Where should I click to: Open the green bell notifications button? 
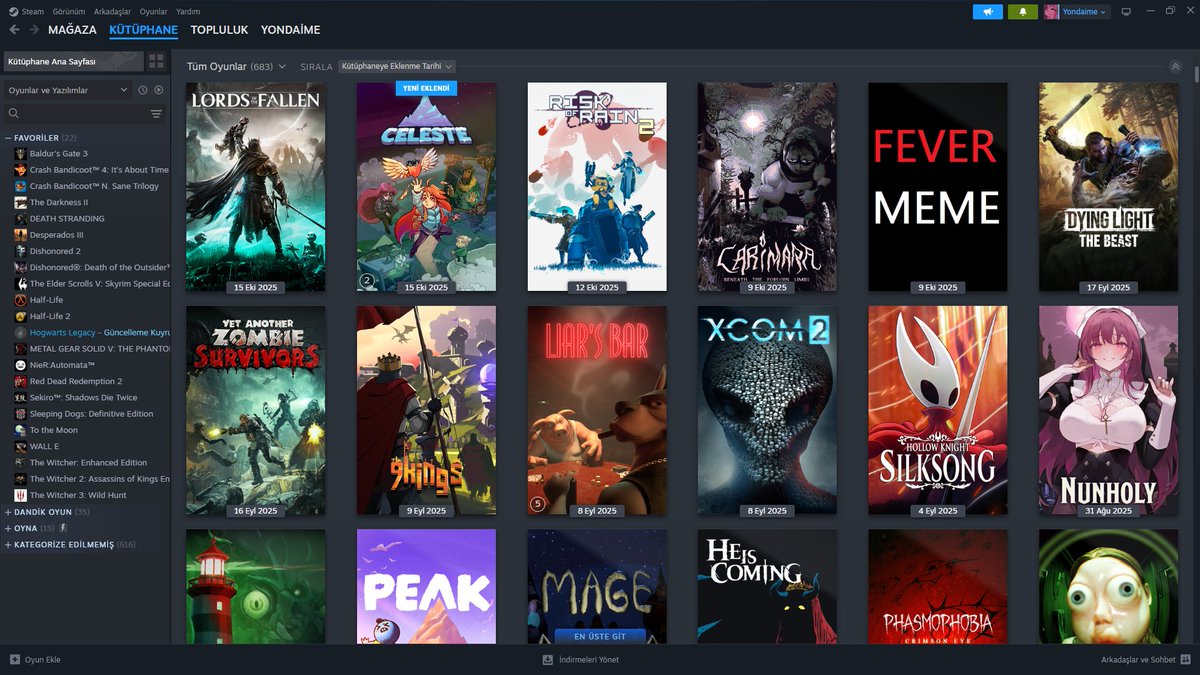[1022, 12]
